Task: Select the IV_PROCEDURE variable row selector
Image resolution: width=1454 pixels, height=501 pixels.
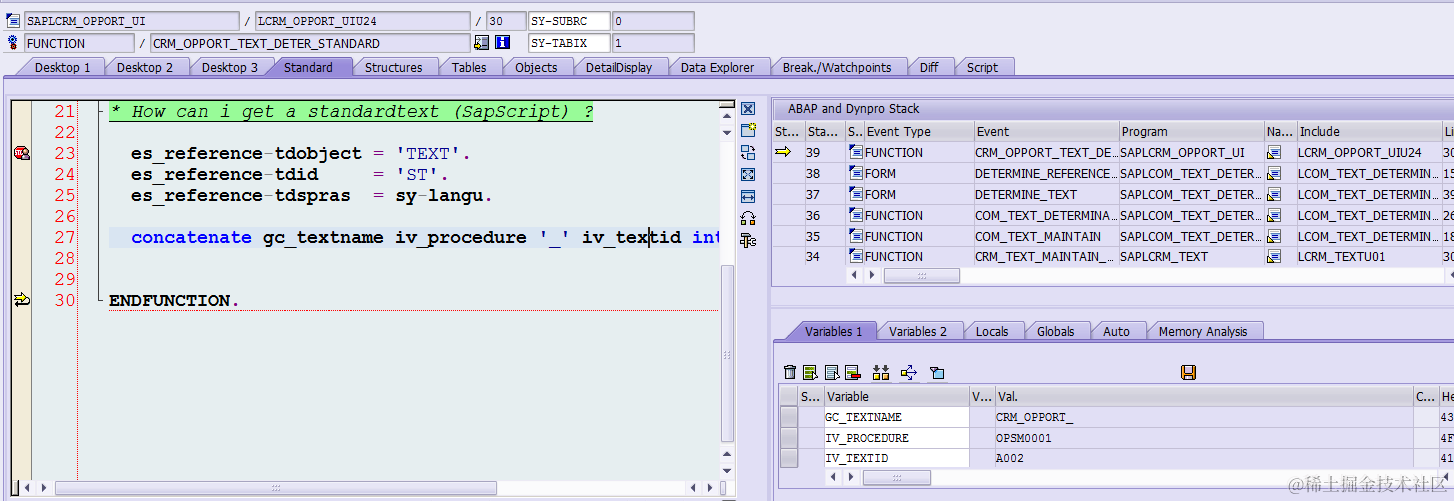Action: pyautogui.click(x=789, y=438)
